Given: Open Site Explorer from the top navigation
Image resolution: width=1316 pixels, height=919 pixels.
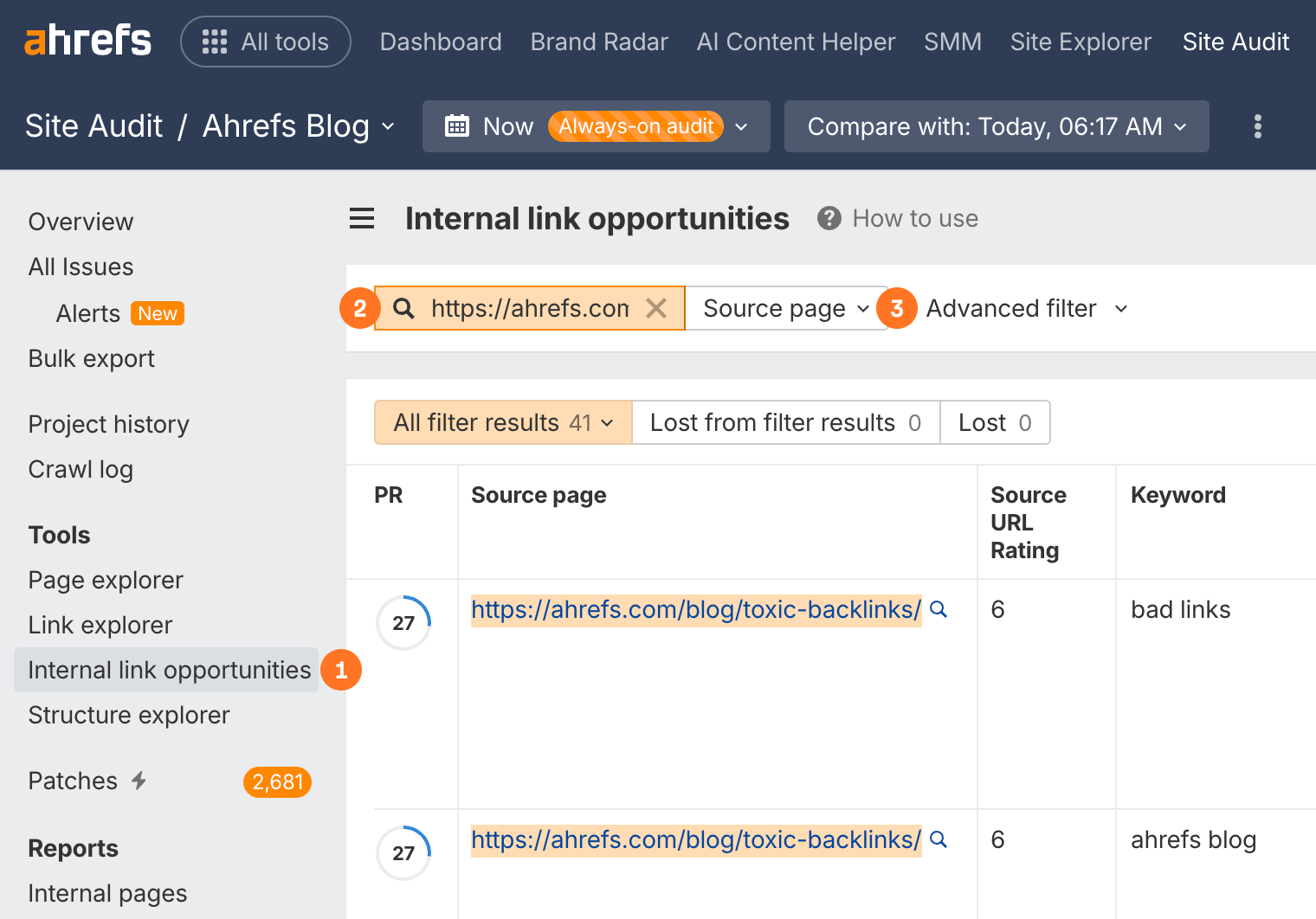Looking at the screenshot, I should (1081, 41).
